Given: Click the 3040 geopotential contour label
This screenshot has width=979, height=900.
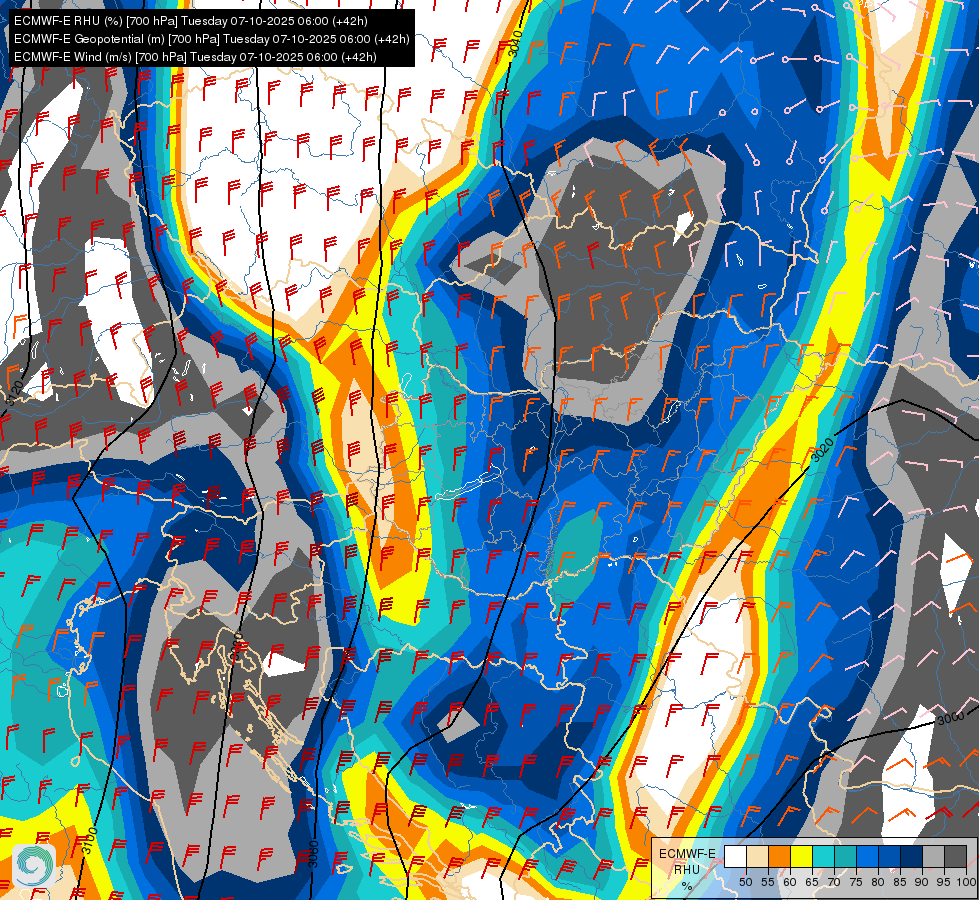Looking at the screenshot, I should (516, 44).
